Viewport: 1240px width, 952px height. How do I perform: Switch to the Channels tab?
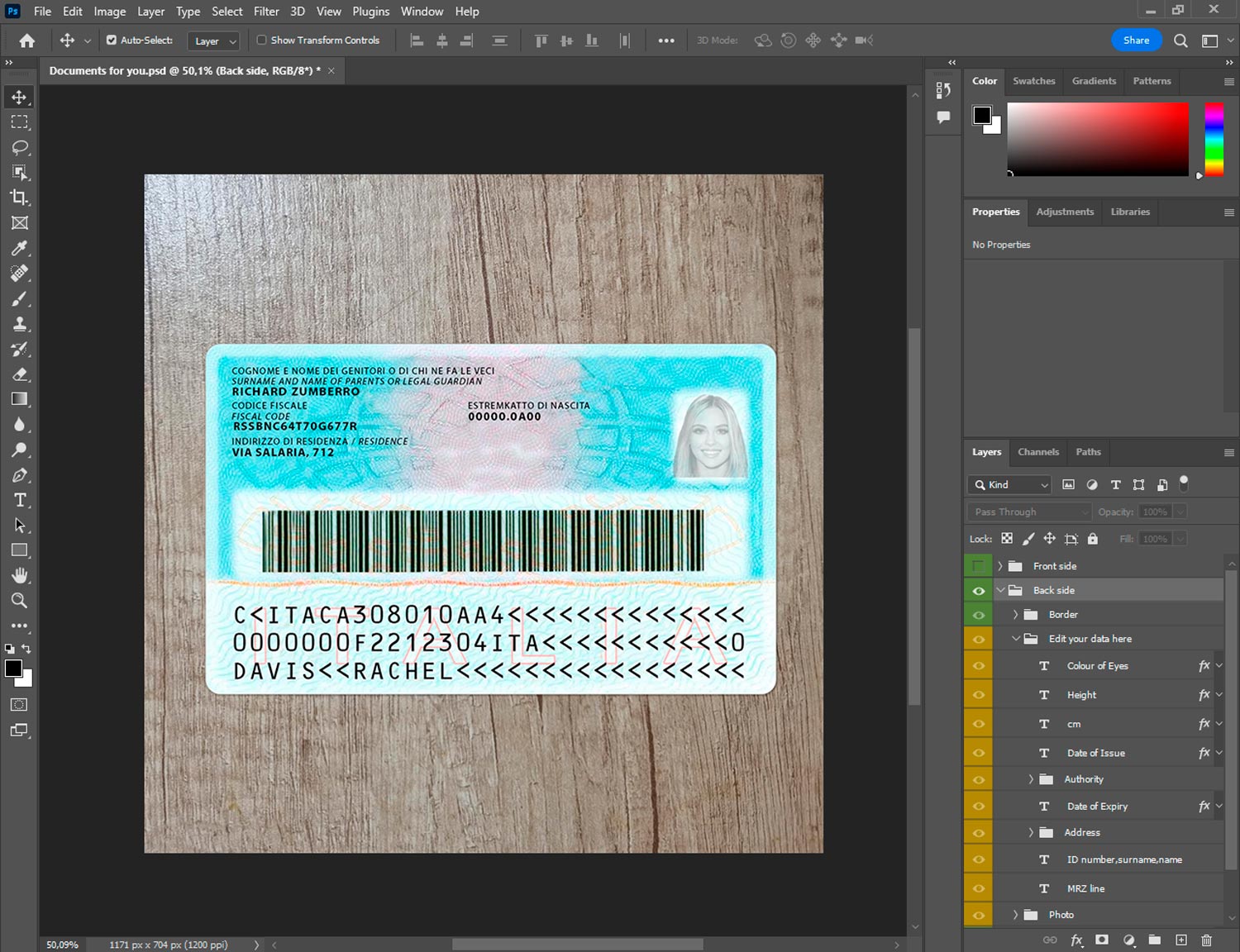pos(1037,452)
